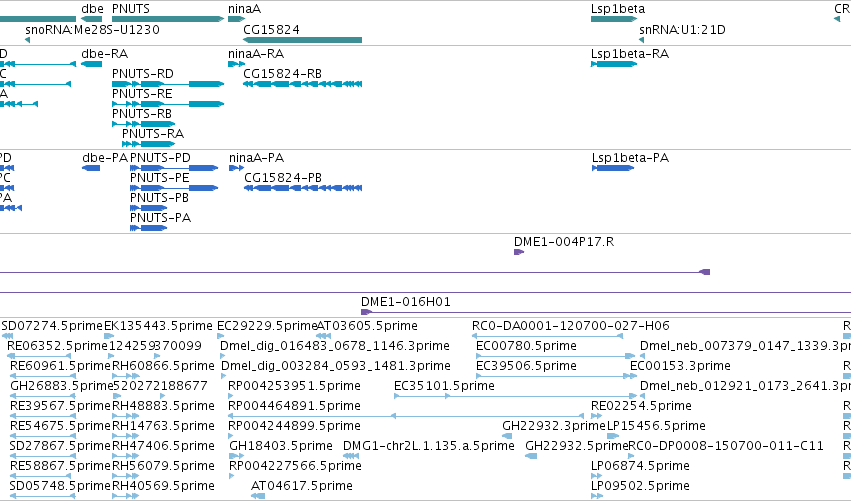Viewport: 851px width, 501px height.
Task: Click the EC00153.3prime label
Action: tap(681, 366)
